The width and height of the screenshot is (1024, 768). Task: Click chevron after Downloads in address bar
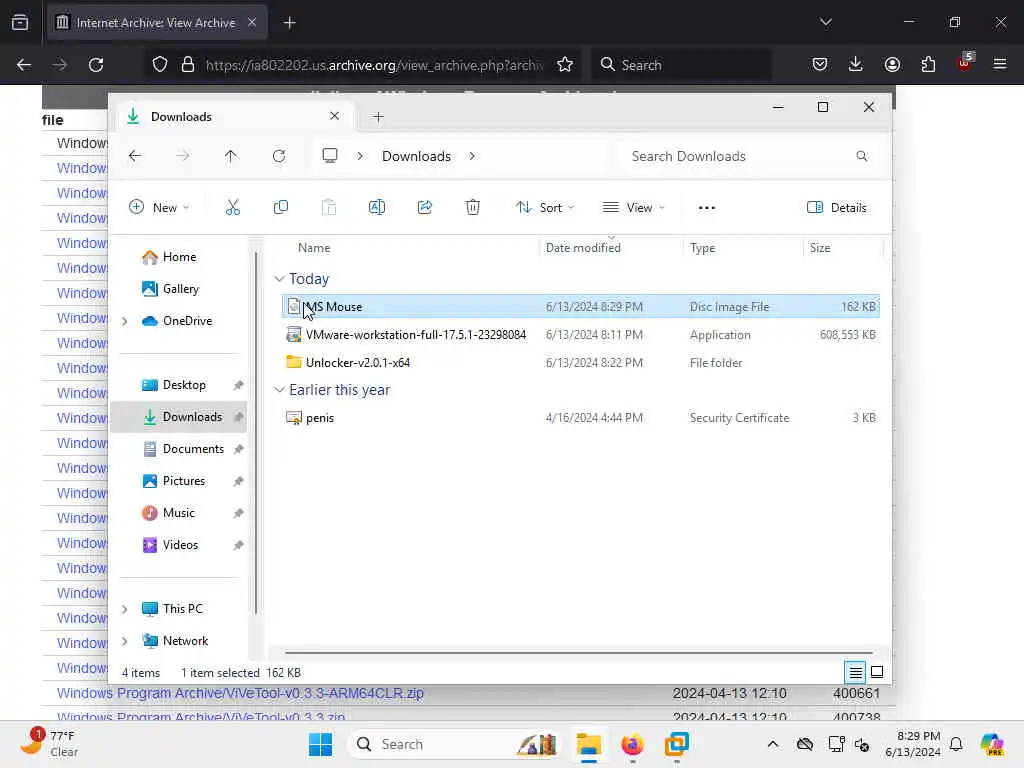pyautogui.click(x=472, y=156)
